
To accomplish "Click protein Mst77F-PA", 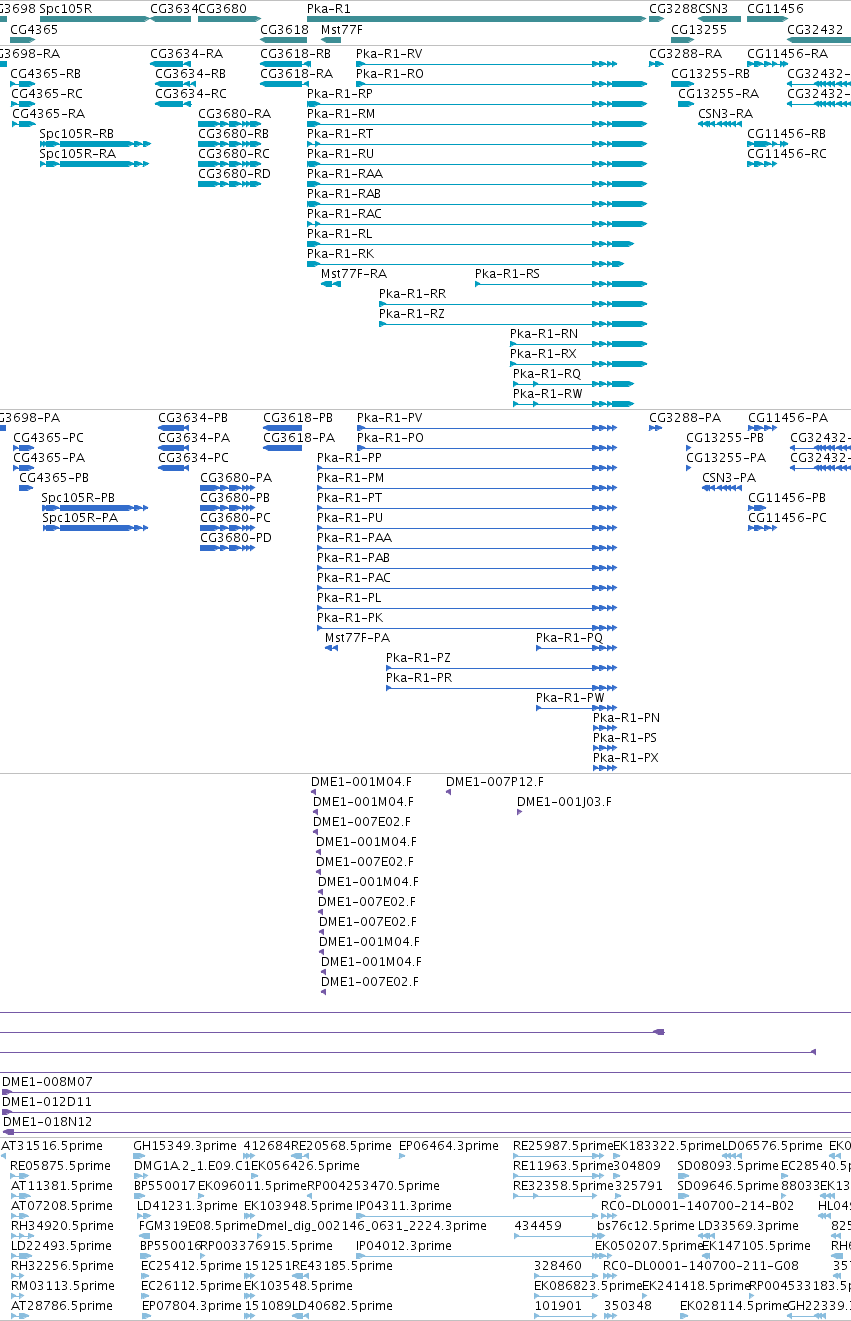I will tap(358, 637).
